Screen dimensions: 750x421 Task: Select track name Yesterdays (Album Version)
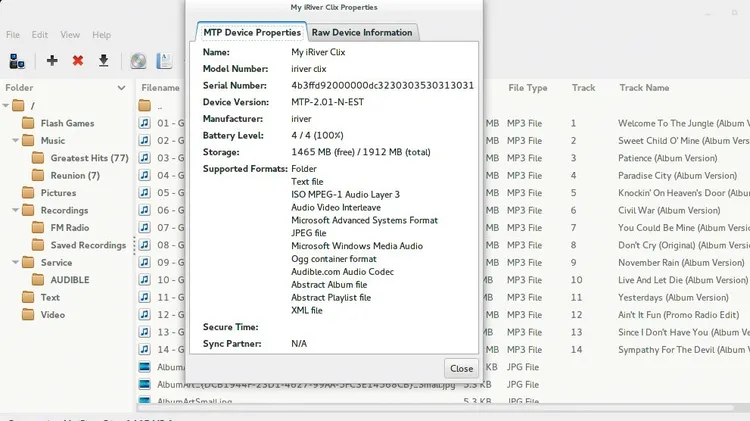click(673, 297)
